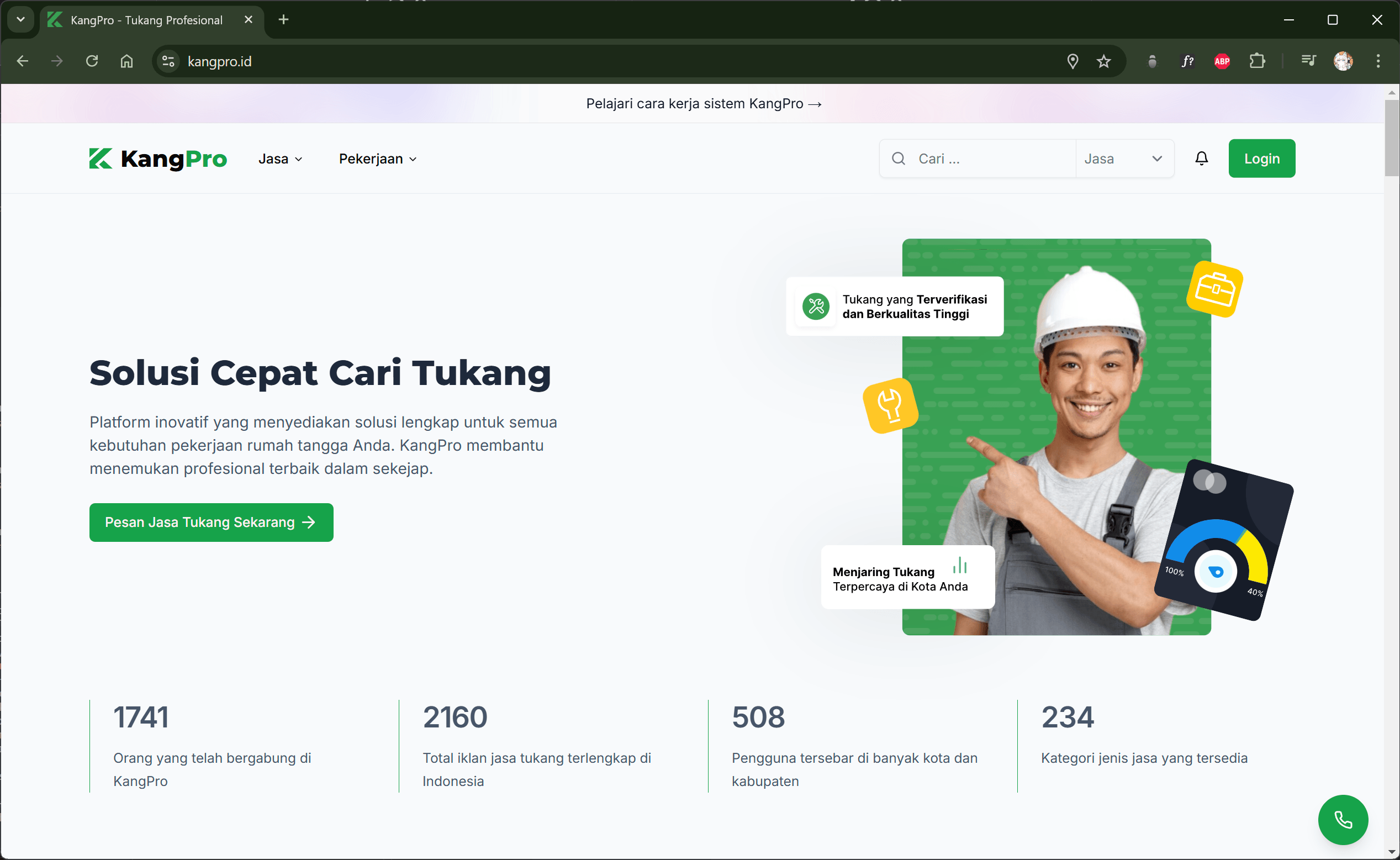Open the notification bell on KangPro
1400x860 pixels.
(x=1202, y=158)
